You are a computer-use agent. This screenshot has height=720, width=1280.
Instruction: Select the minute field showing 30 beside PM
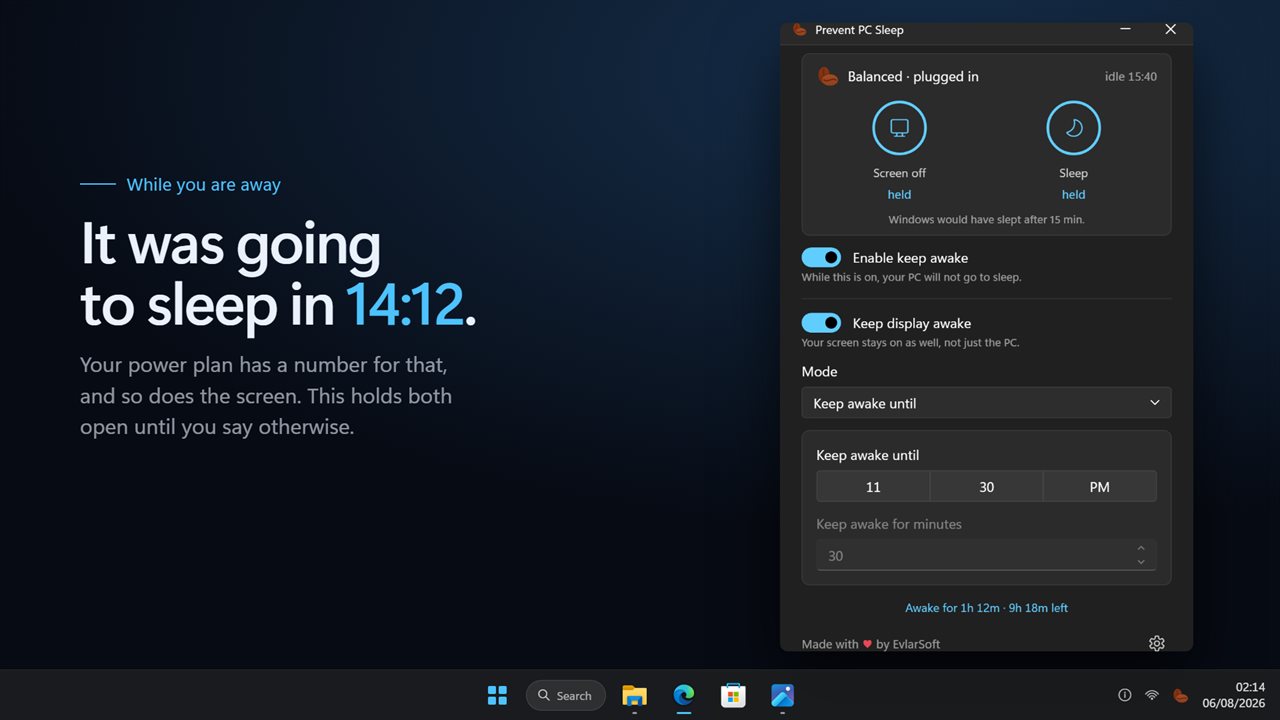click(x=987, y=487)
